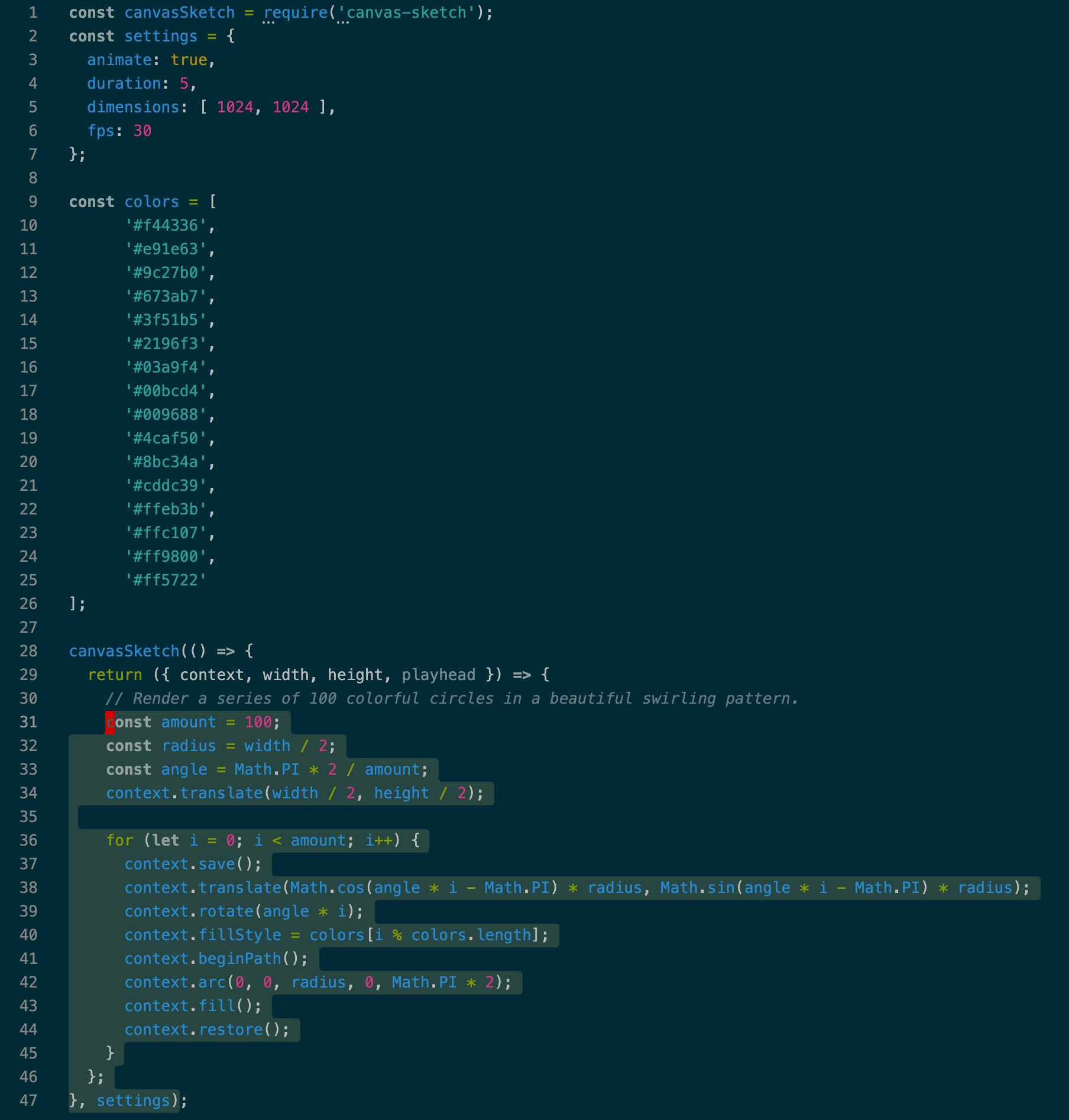Screen dimensions: 1069x1120
Task: Click the playhead parameter in the return function
Action: pos(438,675)
